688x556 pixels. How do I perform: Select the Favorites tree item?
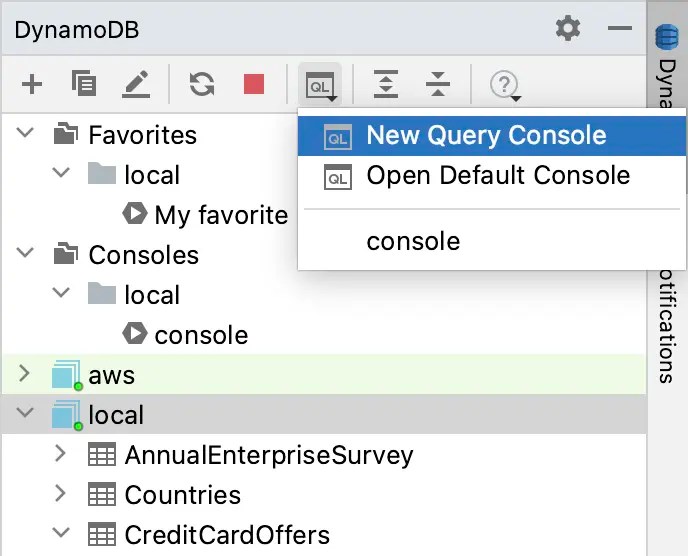143,135
